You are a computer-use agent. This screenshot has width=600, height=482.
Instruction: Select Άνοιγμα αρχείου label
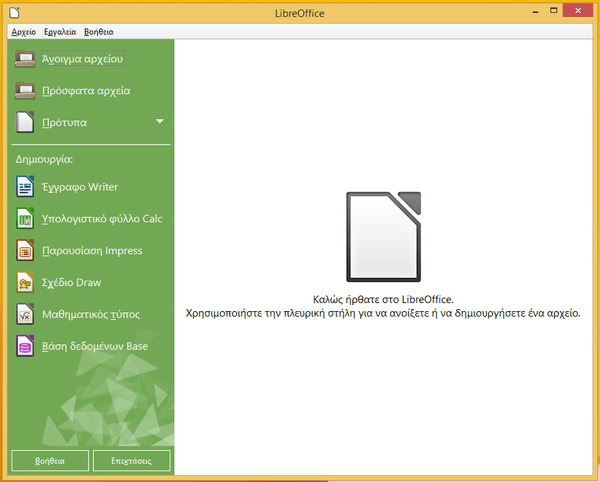tap(83, 59)
